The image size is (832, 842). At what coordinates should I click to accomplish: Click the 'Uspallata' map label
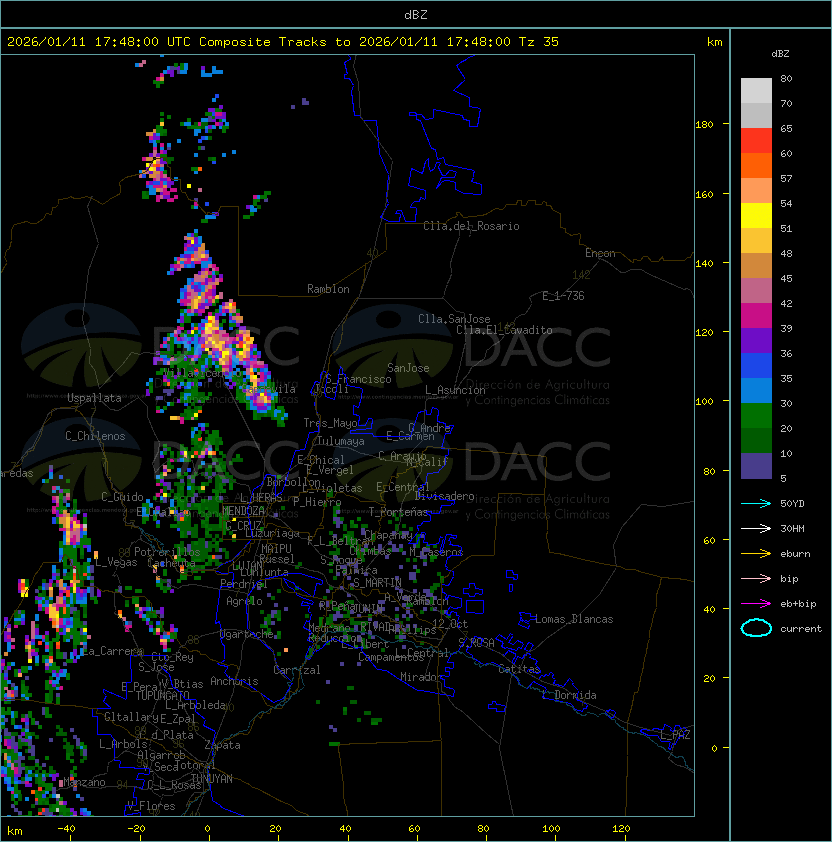point(94,398)
